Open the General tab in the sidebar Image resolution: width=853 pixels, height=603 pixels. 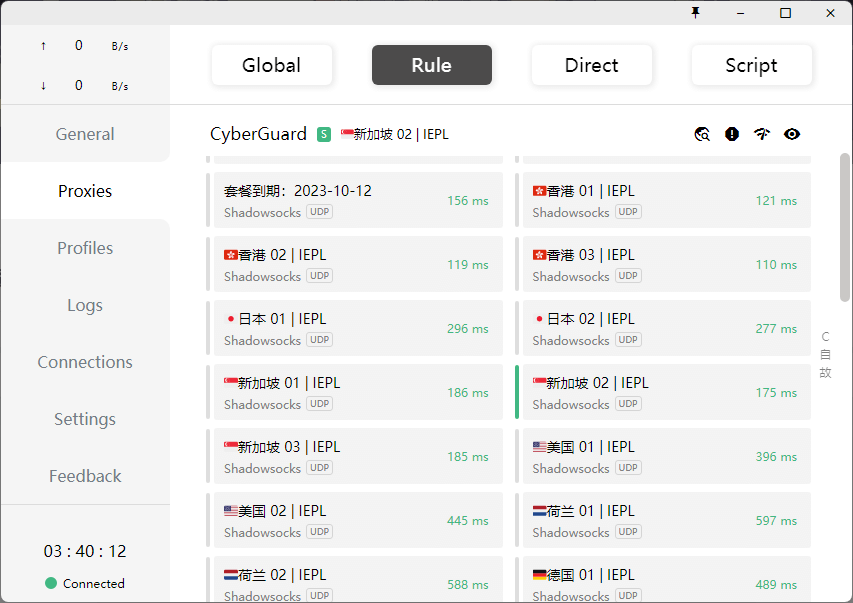tap(85, 134)
